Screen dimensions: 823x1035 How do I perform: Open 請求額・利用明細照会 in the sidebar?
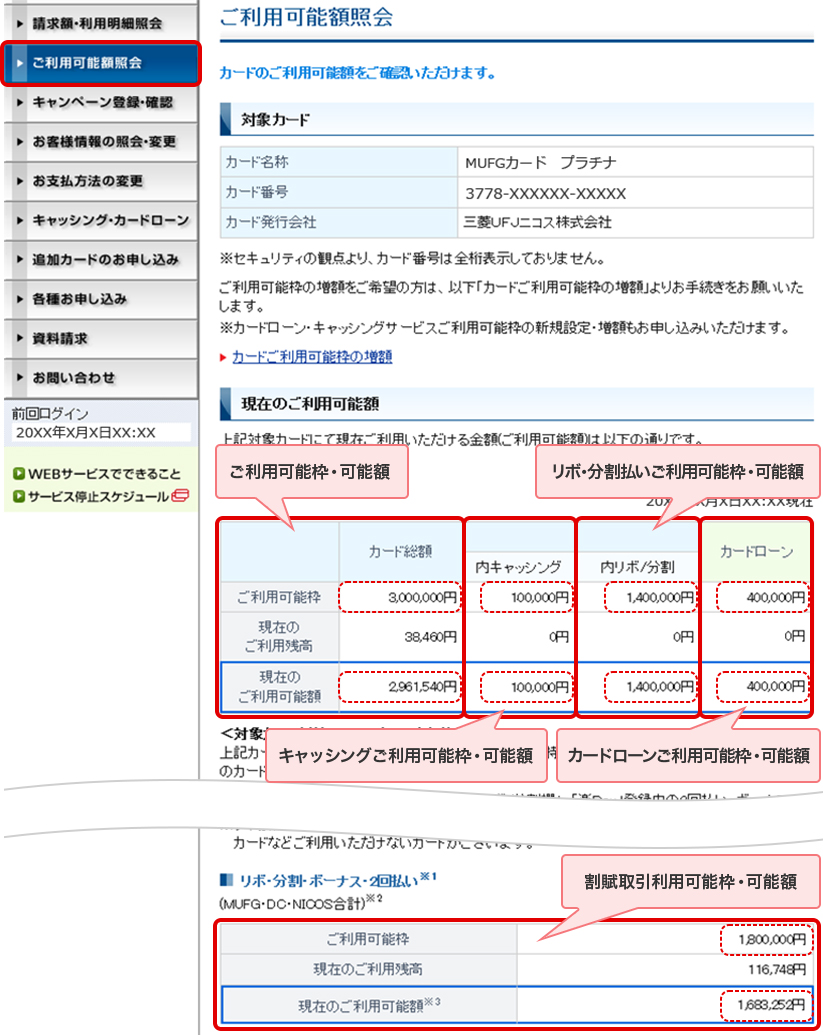click(x=97, y=22)
